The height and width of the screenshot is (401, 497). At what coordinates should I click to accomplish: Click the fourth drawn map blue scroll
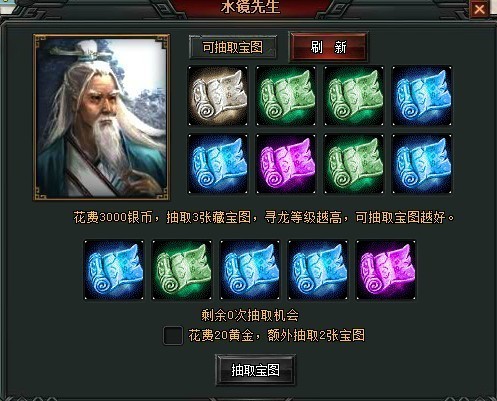click(318, 270)
